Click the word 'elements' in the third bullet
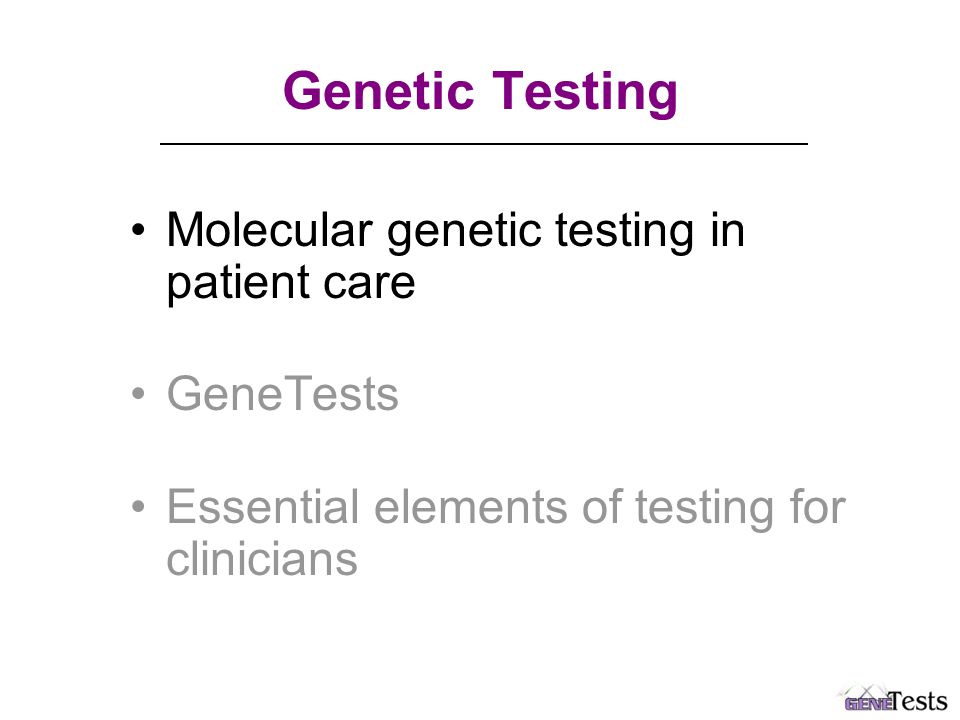This screenshot has width=960, height=720. (x=471, y=508)
